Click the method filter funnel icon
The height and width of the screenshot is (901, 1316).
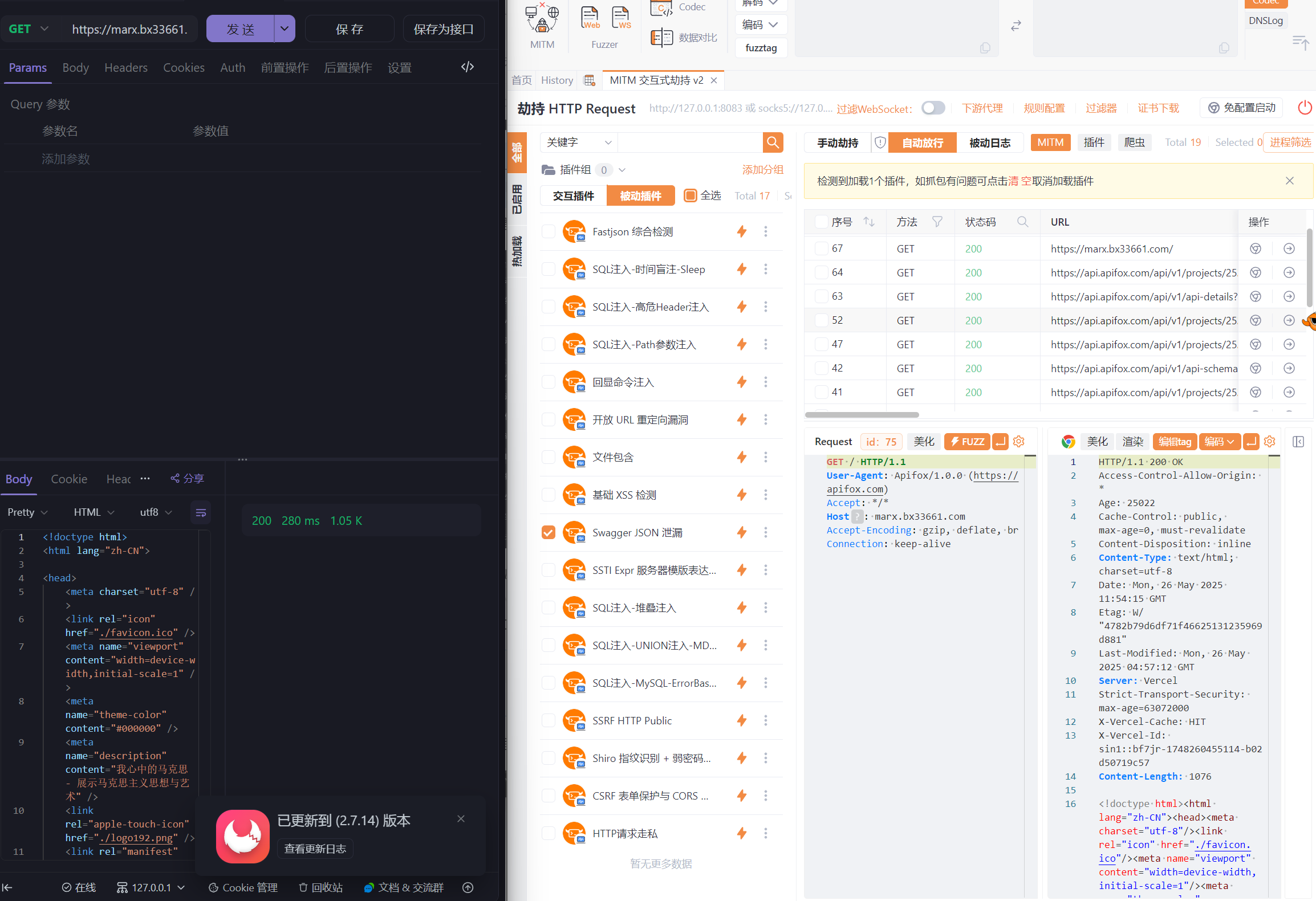click(937, 222)
